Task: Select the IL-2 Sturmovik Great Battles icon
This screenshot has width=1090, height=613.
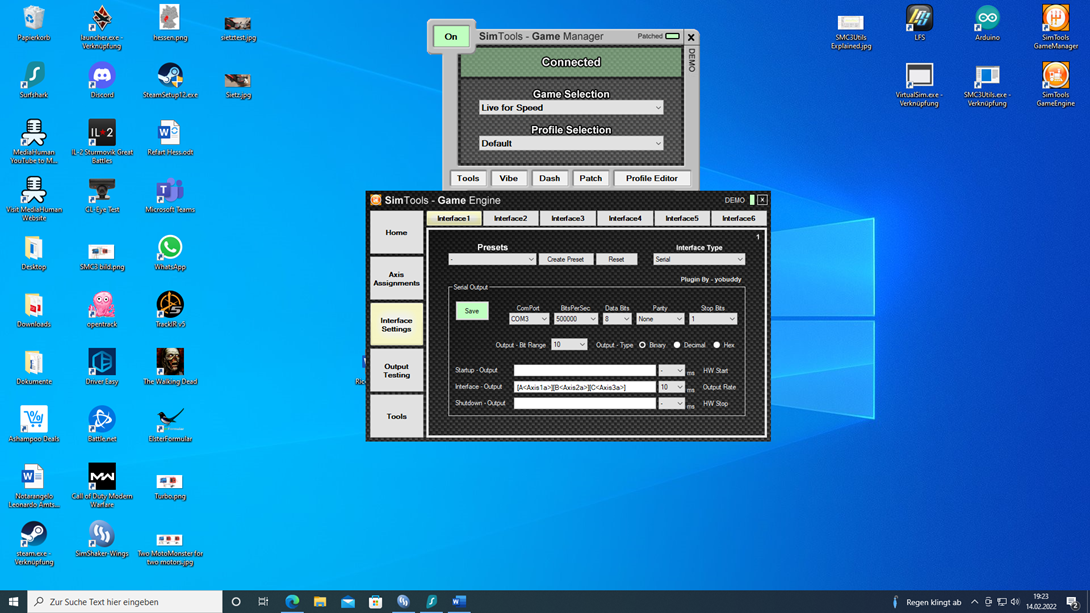Action: pos(101,142)
